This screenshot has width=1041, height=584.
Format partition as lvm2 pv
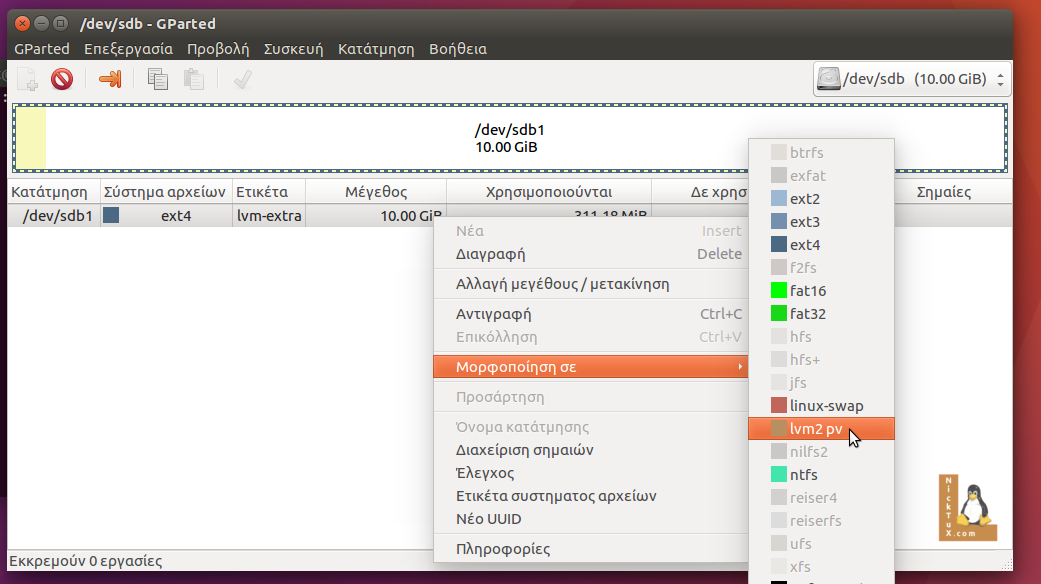(815, 429)
